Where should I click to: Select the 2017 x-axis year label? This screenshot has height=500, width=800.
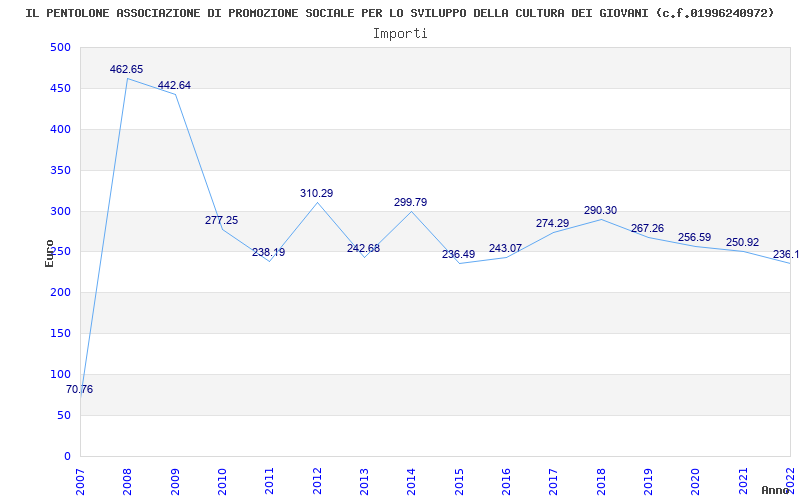[554, 481]
